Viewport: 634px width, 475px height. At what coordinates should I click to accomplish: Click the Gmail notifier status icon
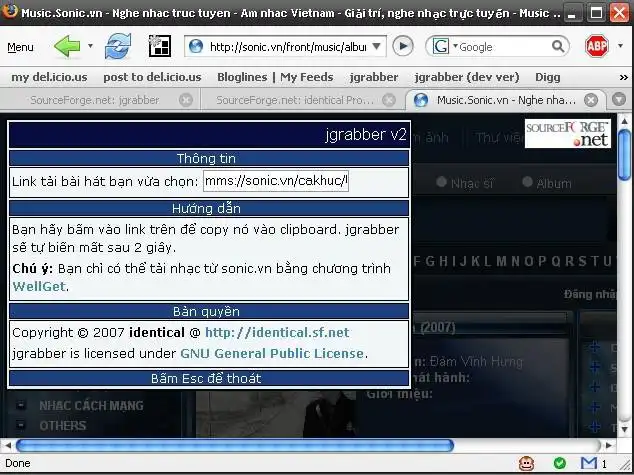(x=588, y=463)
